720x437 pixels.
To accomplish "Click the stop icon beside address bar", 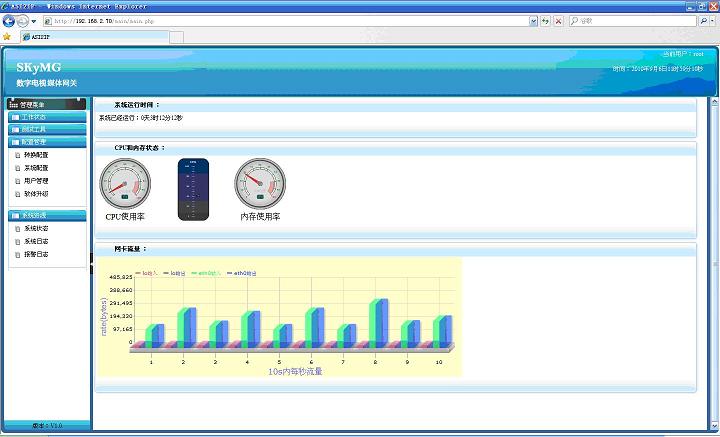I will coord(559,20).
